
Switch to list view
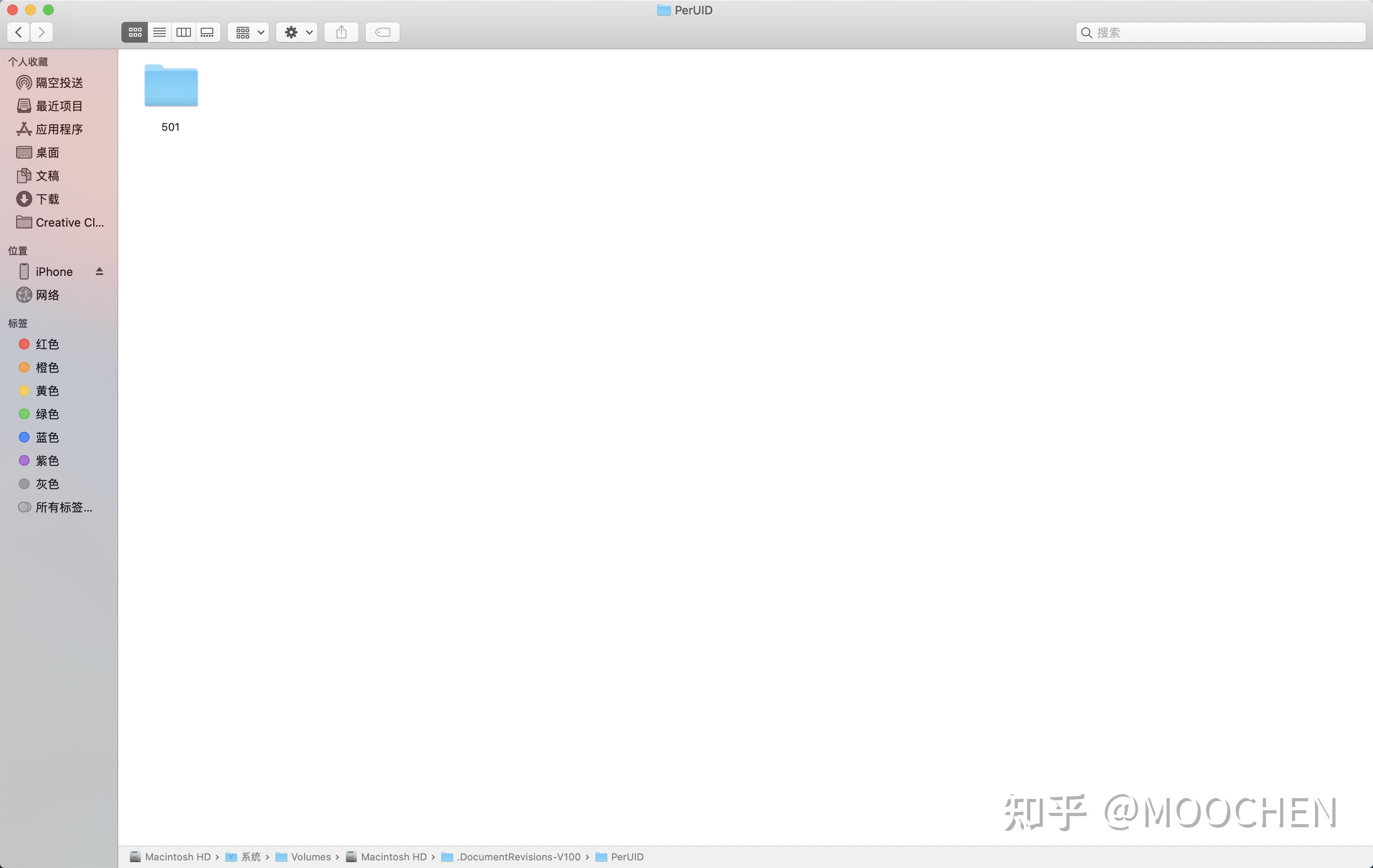click(160, 33)
